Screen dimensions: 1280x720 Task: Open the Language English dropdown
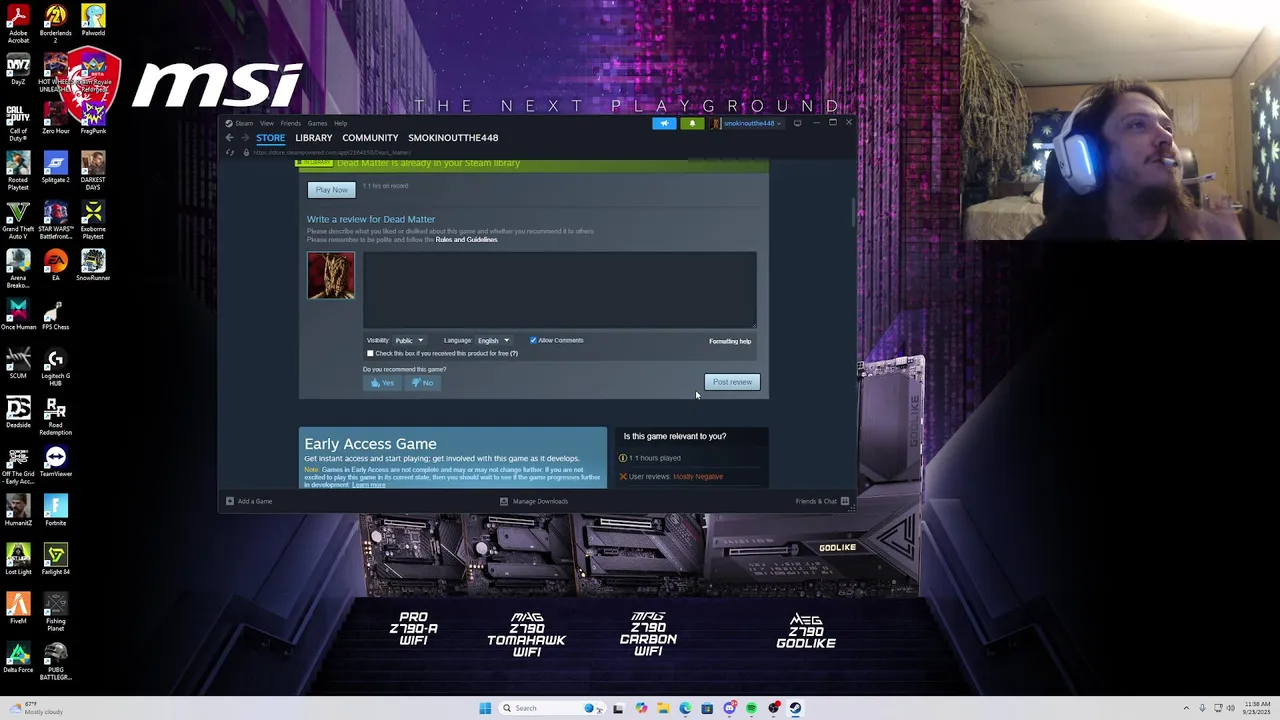pos(493,341)
